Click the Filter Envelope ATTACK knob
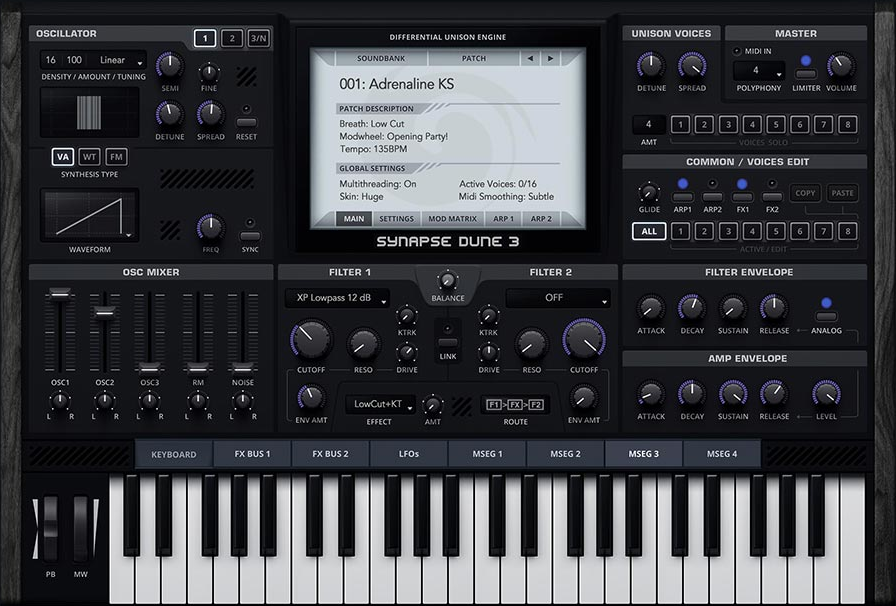The width and height of the screenshot is (896, 606). coord(651,309)
